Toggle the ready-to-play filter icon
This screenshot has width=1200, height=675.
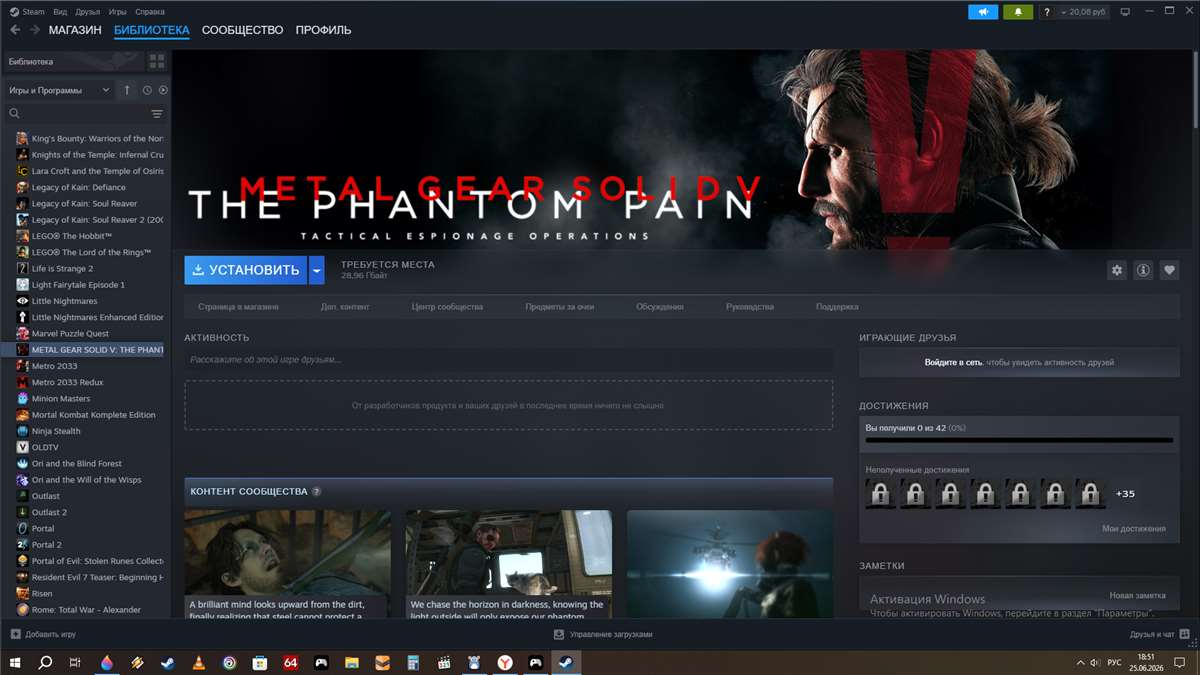163,90
